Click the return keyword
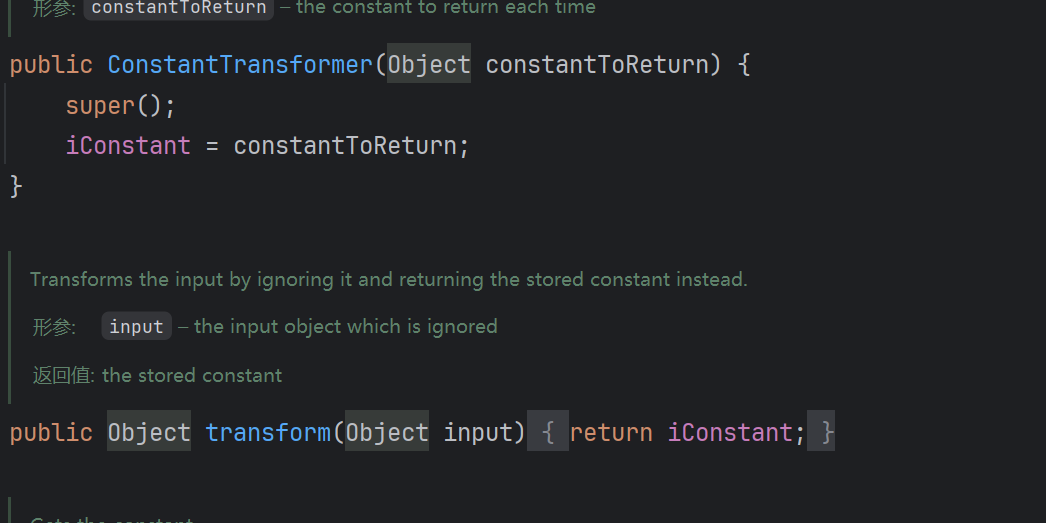This screenshot has height=523, width=1046. (x=611, y=433)
